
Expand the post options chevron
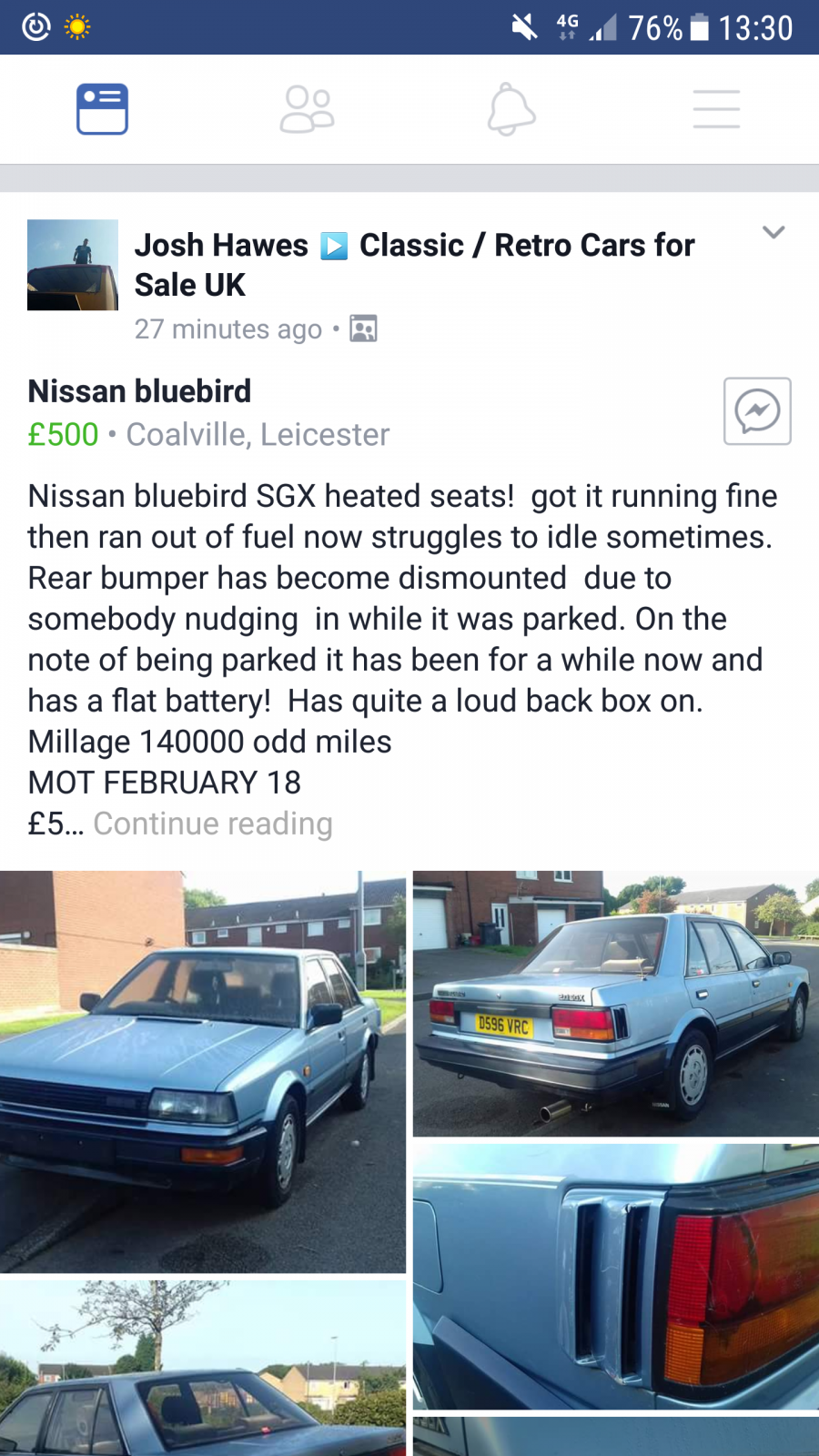pos(773,232)
